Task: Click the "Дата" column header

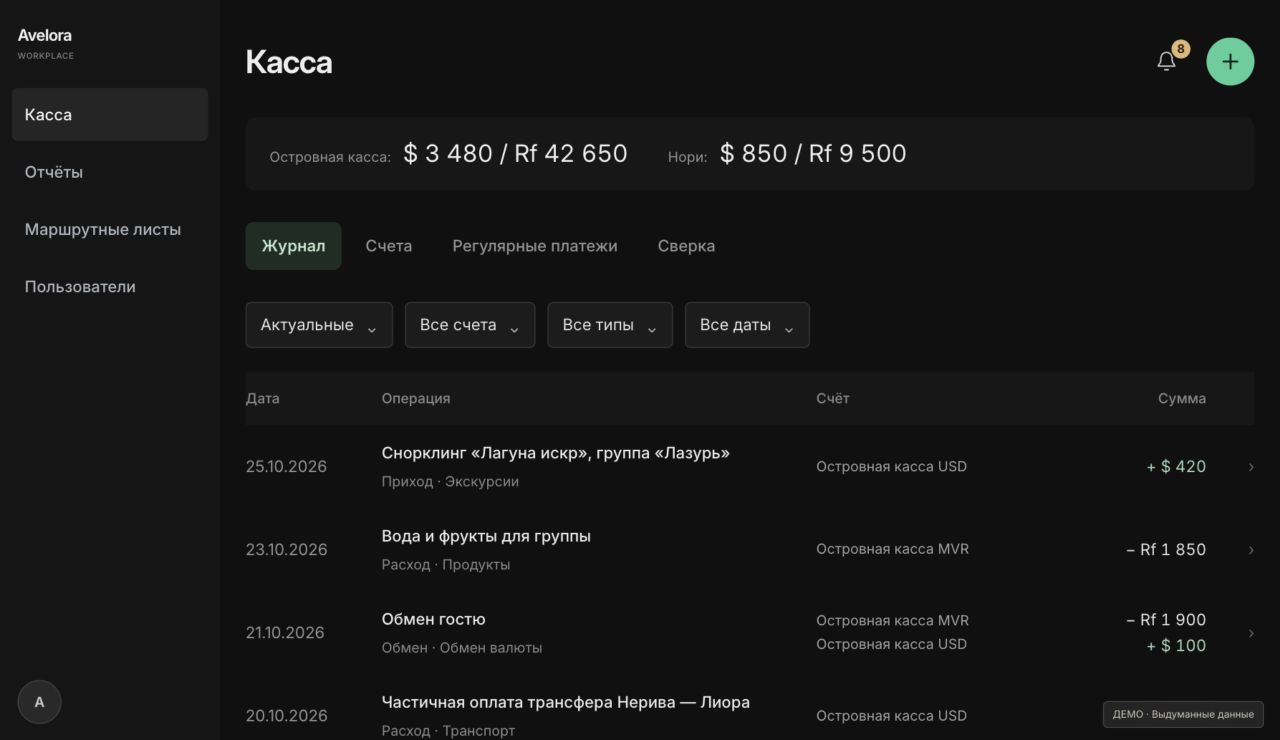Action: tap(263, 398)
